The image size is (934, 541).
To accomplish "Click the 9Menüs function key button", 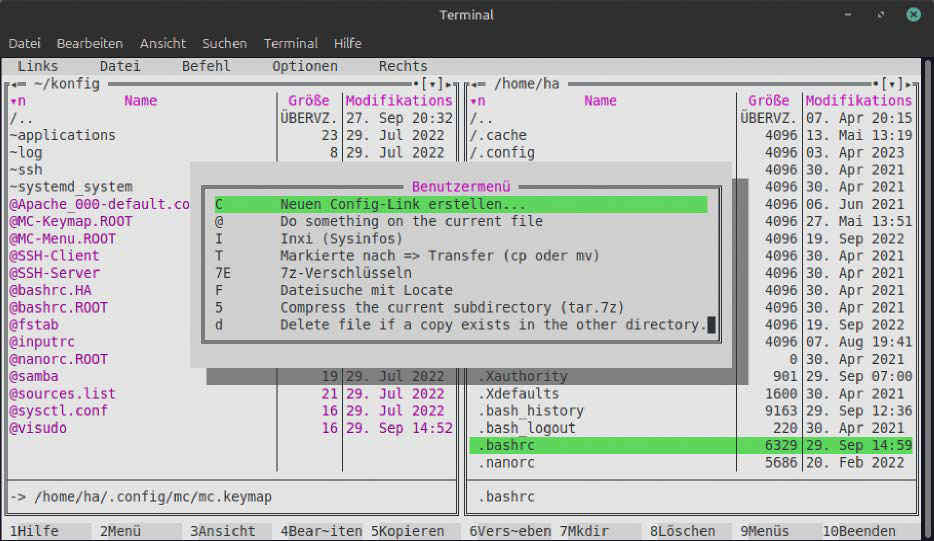I will tap(782, 531).
